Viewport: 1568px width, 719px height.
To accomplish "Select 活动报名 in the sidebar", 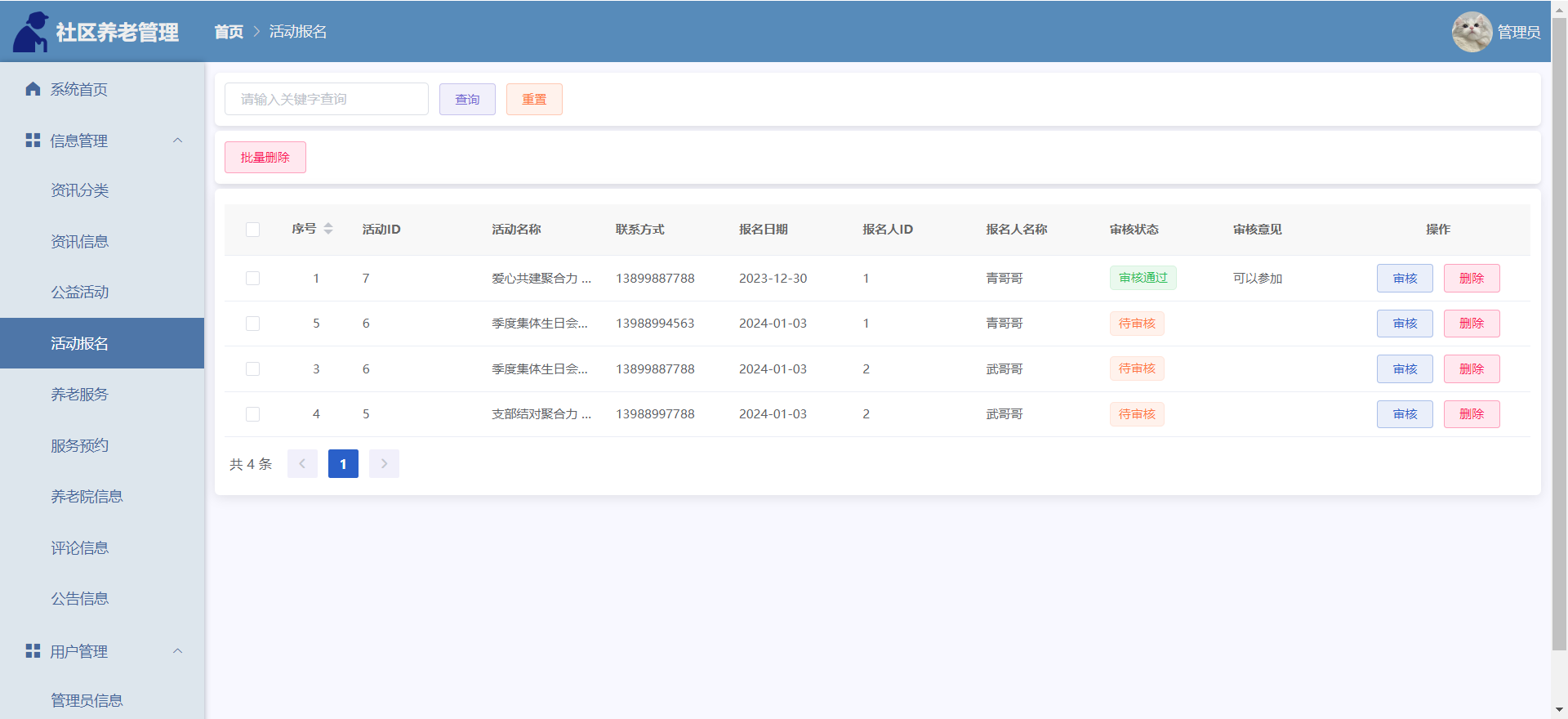I will tap(102, 343).
